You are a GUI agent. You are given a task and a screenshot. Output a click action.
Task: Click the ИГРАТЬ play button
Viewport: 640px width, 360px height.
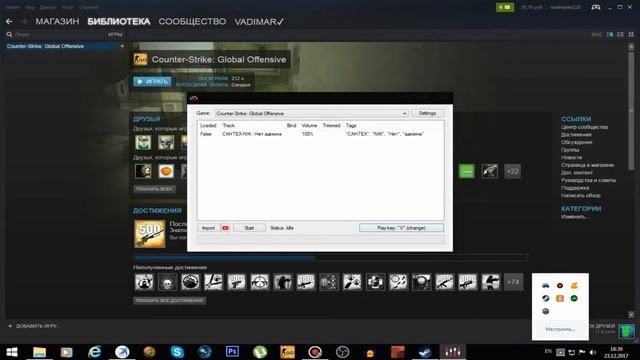[152, 82]
